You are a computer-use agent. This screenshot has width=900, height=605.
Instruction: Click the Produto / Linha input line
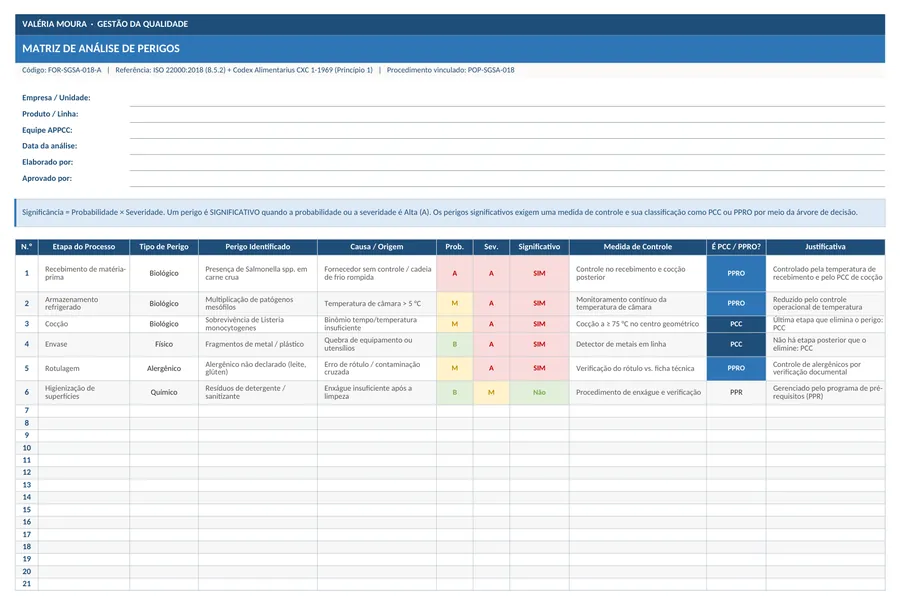point(507,114)
